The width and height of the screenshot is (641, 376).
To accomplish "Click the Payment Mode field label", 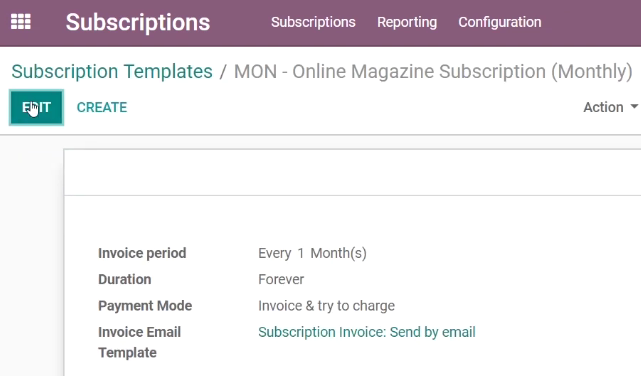I will coord(145,306).
